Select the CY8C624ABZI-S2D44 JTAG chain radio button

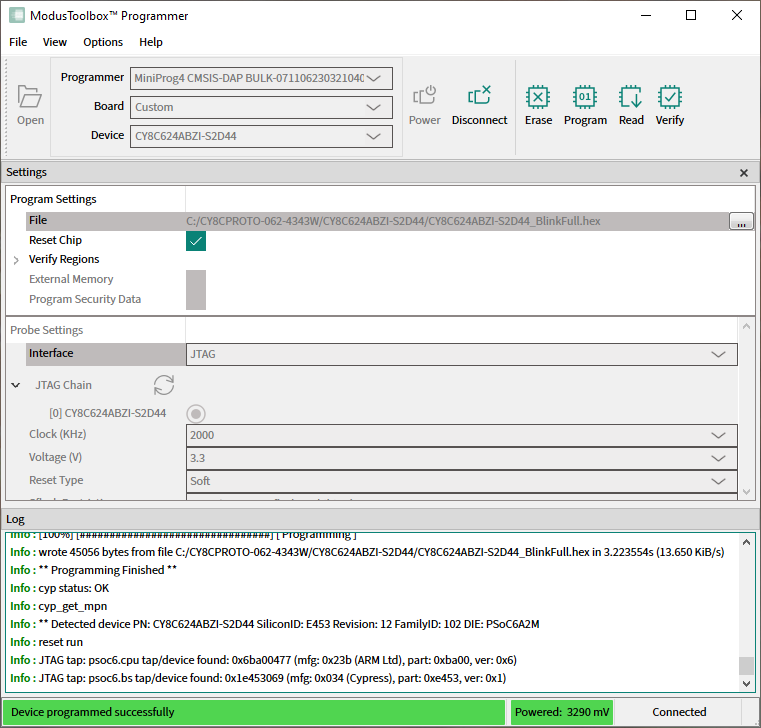[x=196, y=413]
